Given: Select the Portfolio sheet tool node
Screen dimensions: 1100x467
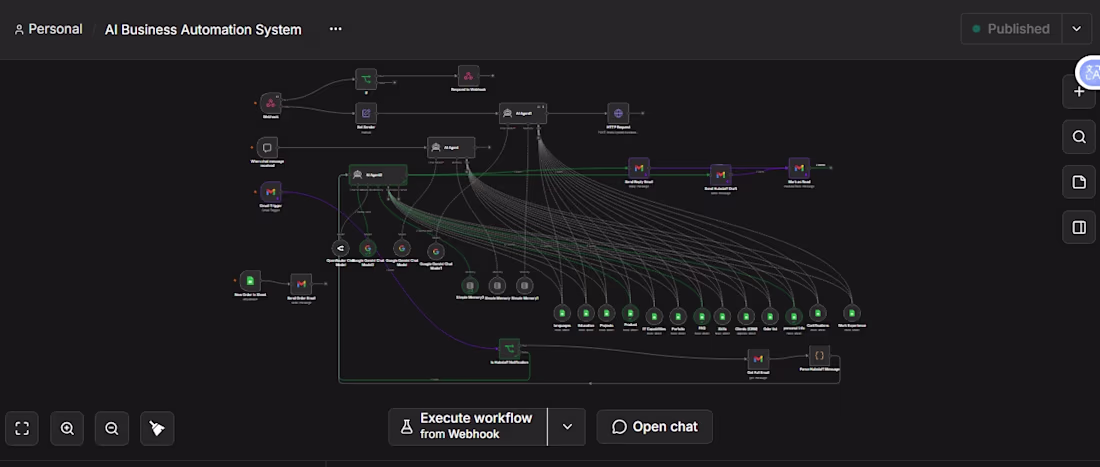Looking at the screenshot, I should click(678, 316).
